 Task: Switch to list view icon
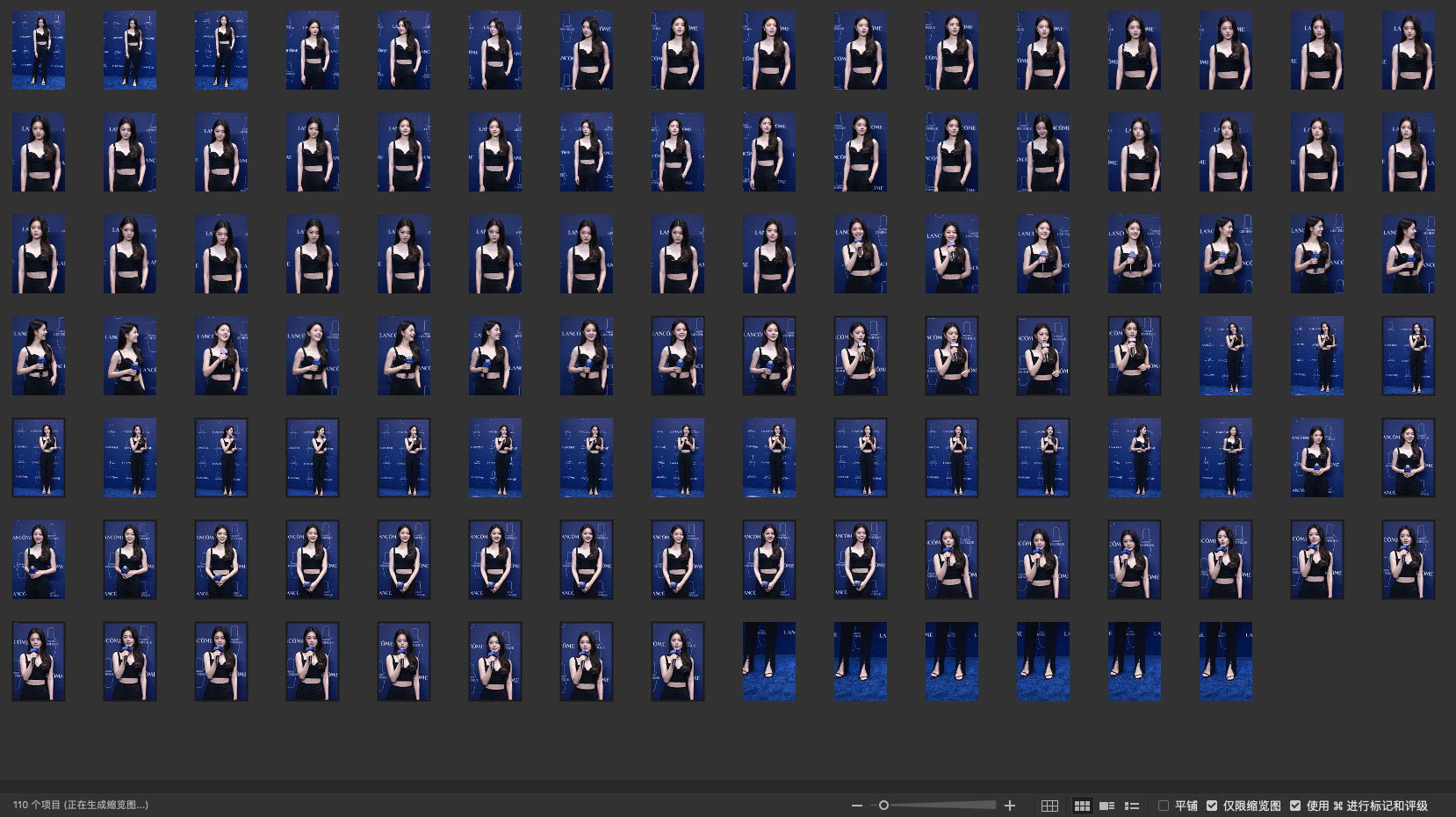coord(1132,806)
